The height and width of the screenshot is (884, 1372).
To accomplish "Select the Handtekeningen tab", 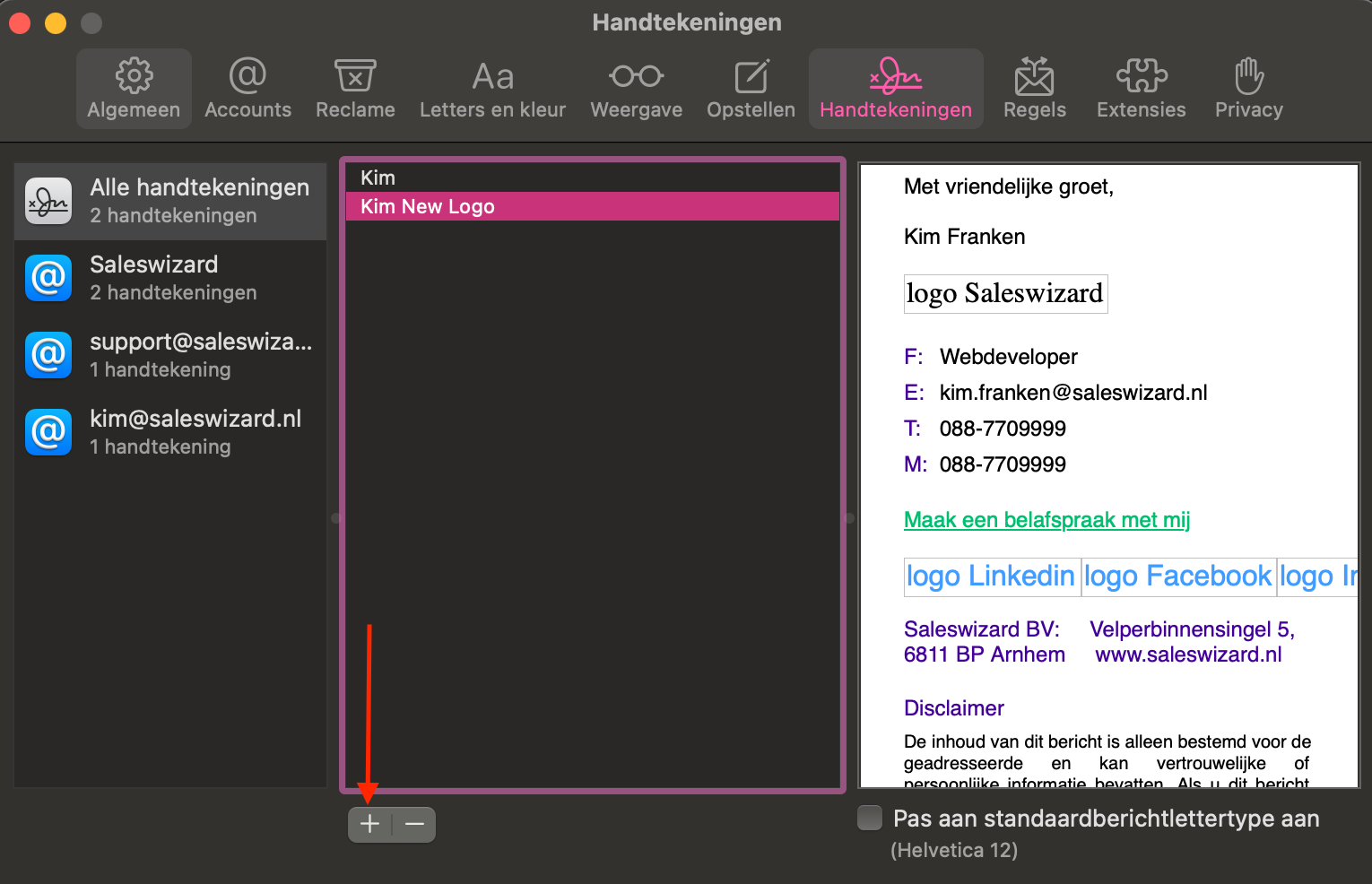I will click(x=895, y=89).
